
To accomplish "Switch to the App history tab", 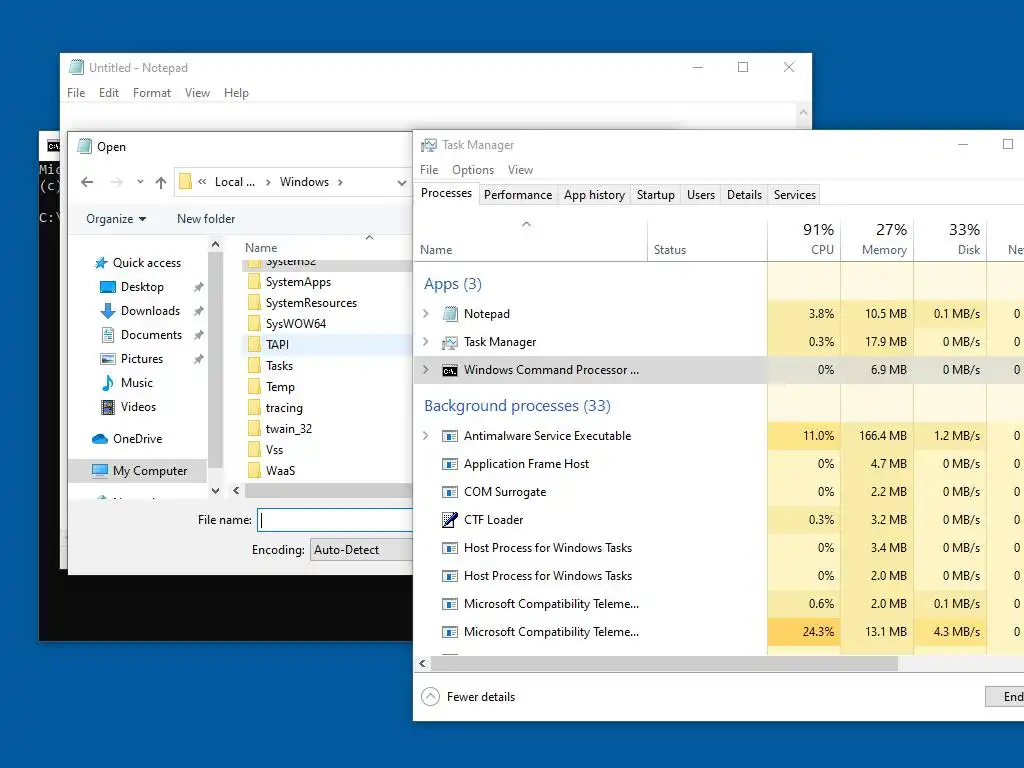I will (x=594, y=195).
